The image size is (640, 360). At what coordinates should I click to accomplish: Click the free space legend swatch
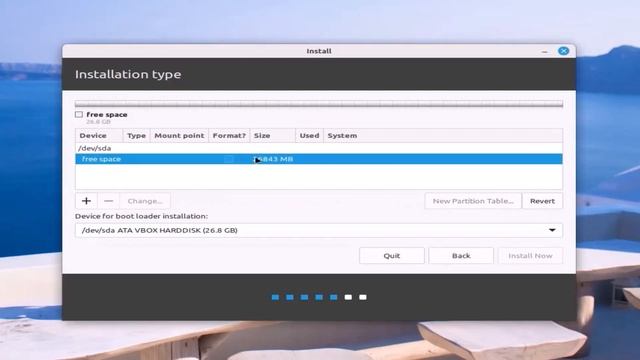[x=79, y=115]
